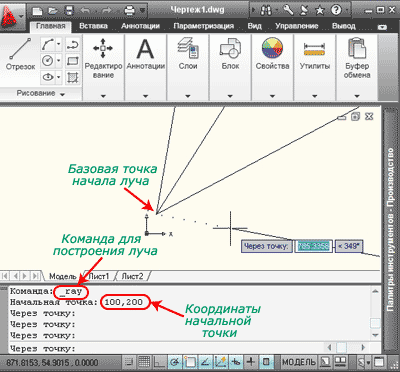This screenshot has height=372, width=400.
Task: Select the Arc drawing tool
Action: tap(47, 44)
